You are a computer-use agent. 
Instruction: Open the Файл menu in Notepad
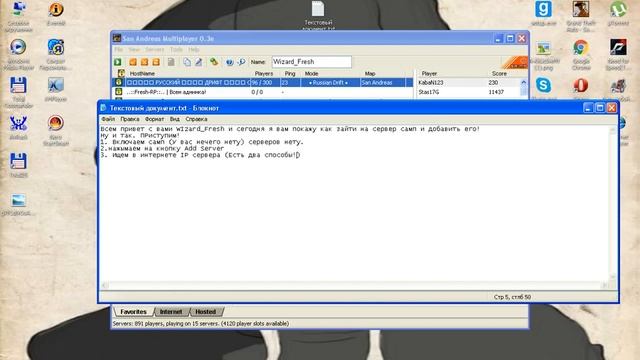click(108, 119)
